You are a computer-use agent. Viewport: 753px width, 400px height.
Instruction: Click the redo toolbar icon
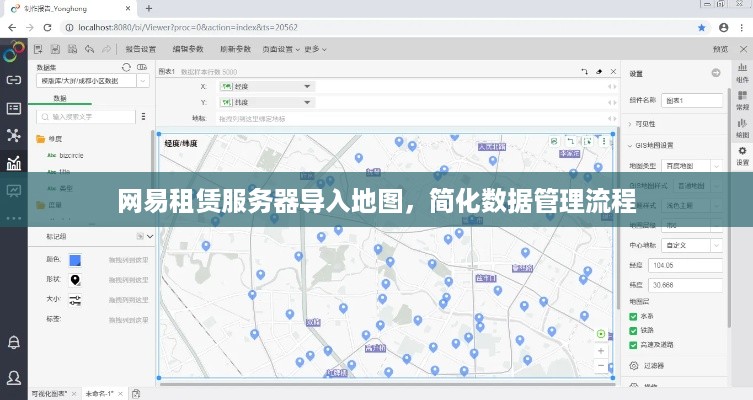107,49
